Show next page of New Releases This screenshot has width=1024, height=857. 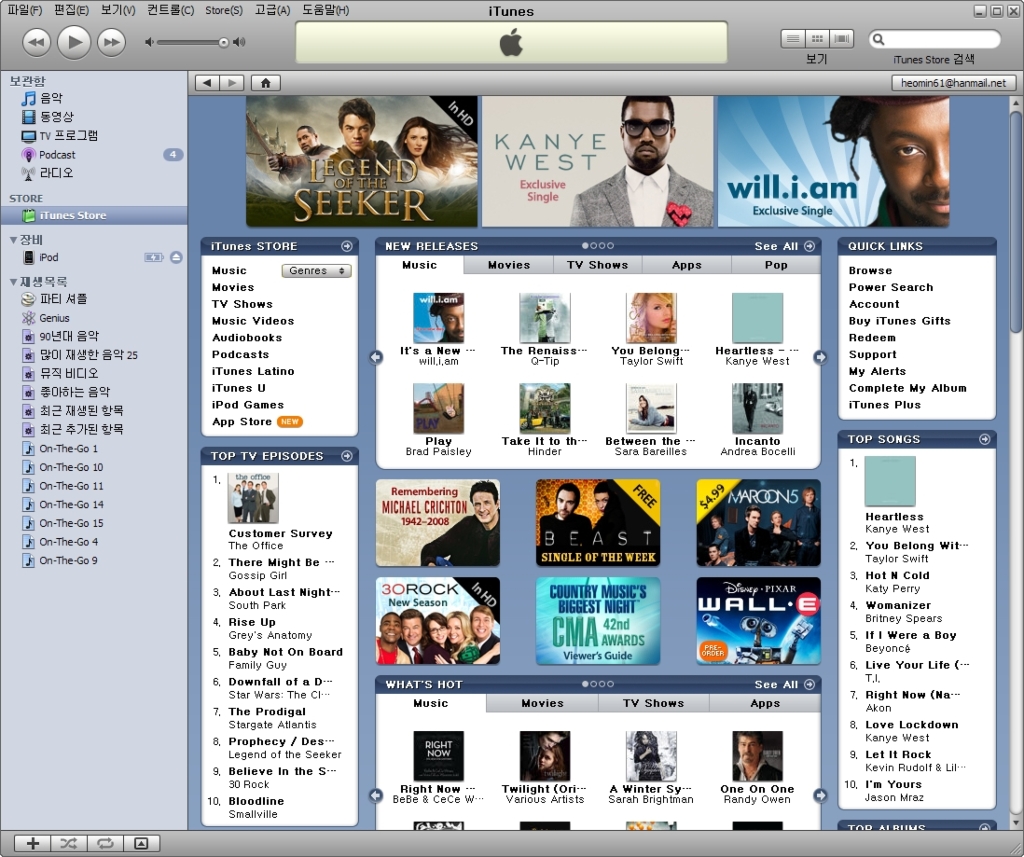[x=820, y=357]
